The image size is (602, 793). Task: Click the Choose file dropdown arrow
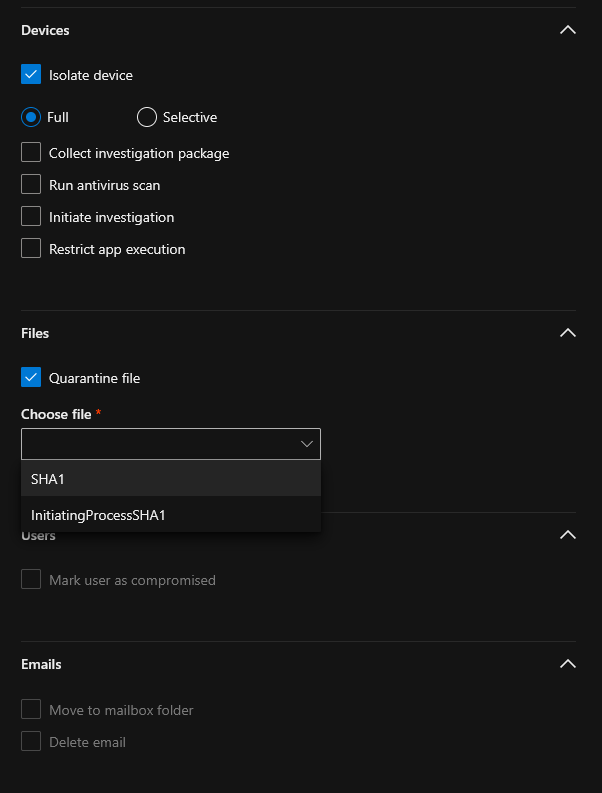[307, 444]
